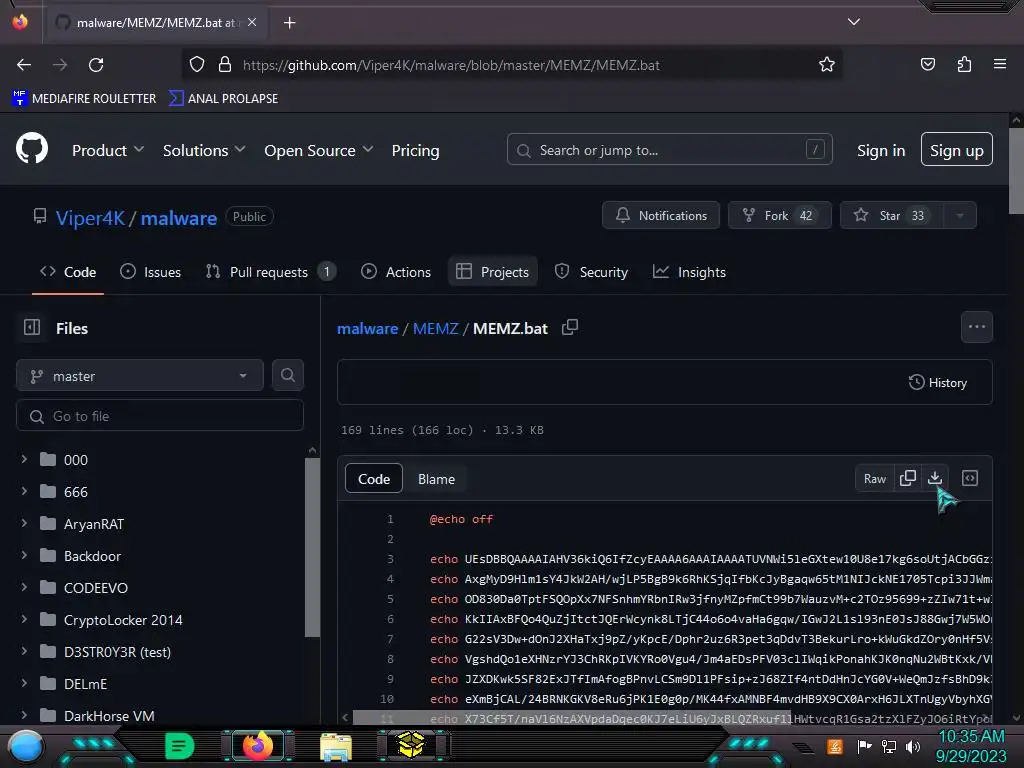Collapse the file tree panel icon
Image resolution: width=1024 pixels, height=768 pixels.
point(32,327)
